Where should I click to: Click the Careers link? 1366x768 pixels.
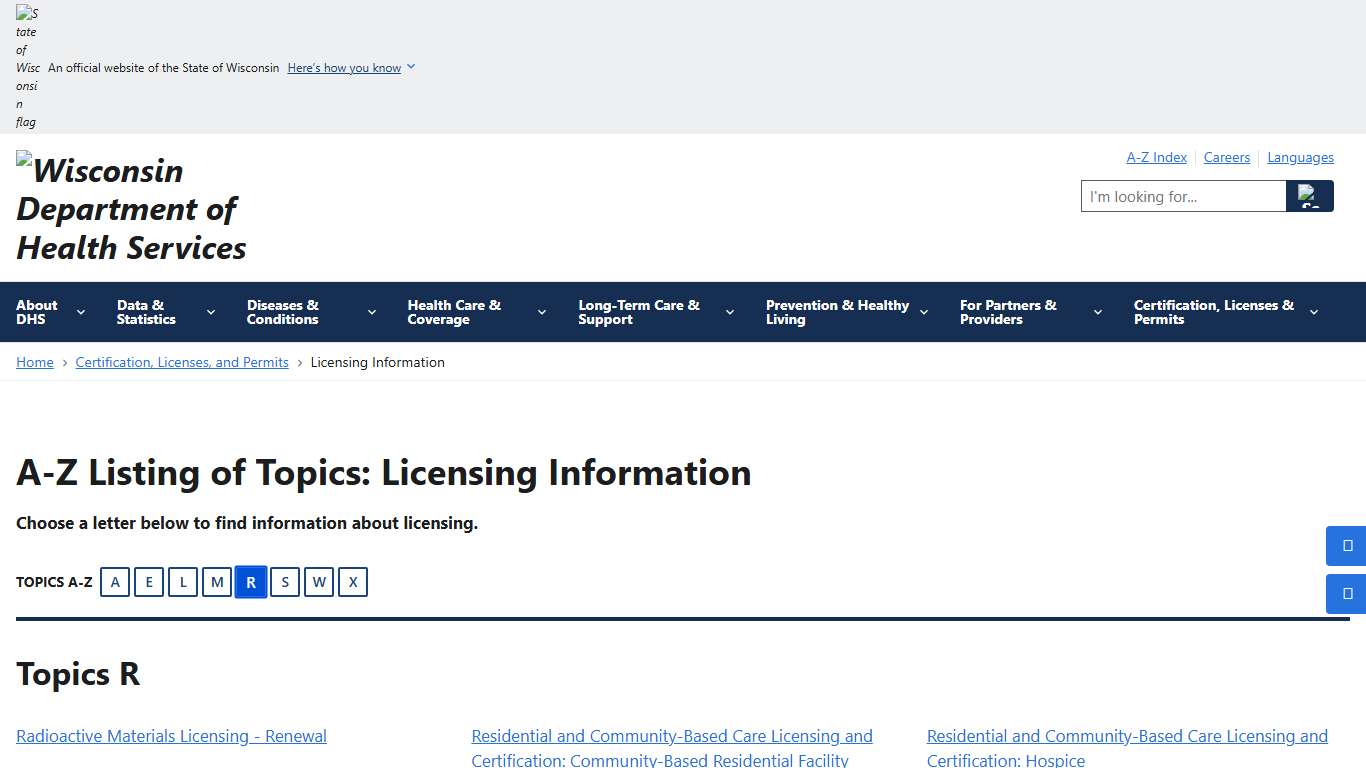[x=1227, y=157]
